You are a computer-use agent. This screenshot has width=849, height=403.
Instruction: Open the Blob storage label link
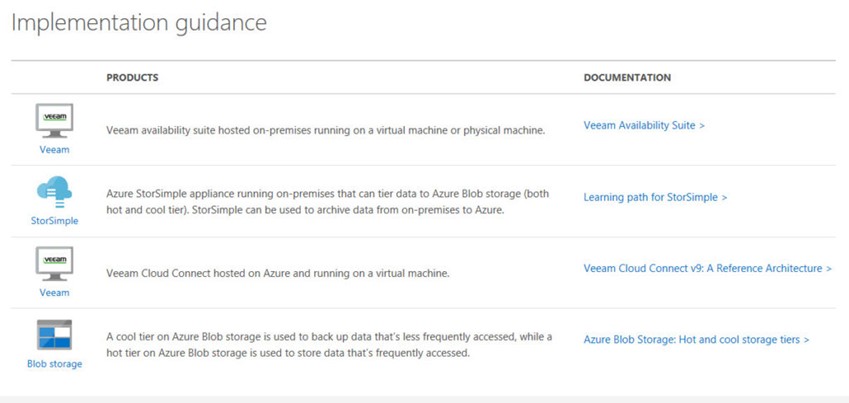[x=54, y=364]
